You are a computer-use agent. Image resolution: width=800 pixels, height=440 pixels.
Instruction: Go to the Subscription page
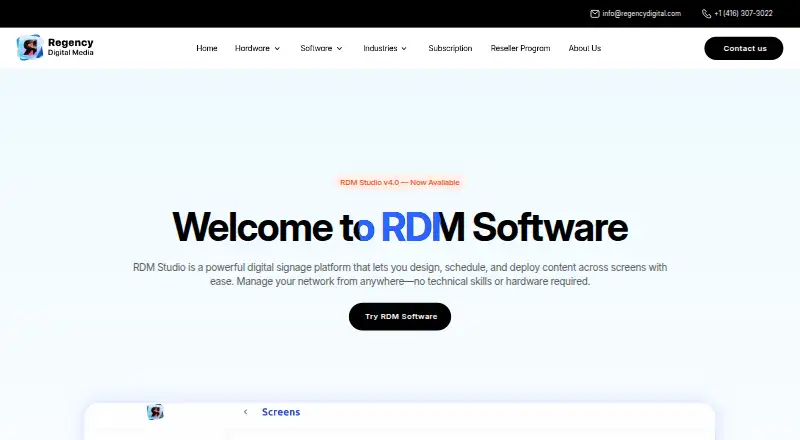[x=450, y=48]
